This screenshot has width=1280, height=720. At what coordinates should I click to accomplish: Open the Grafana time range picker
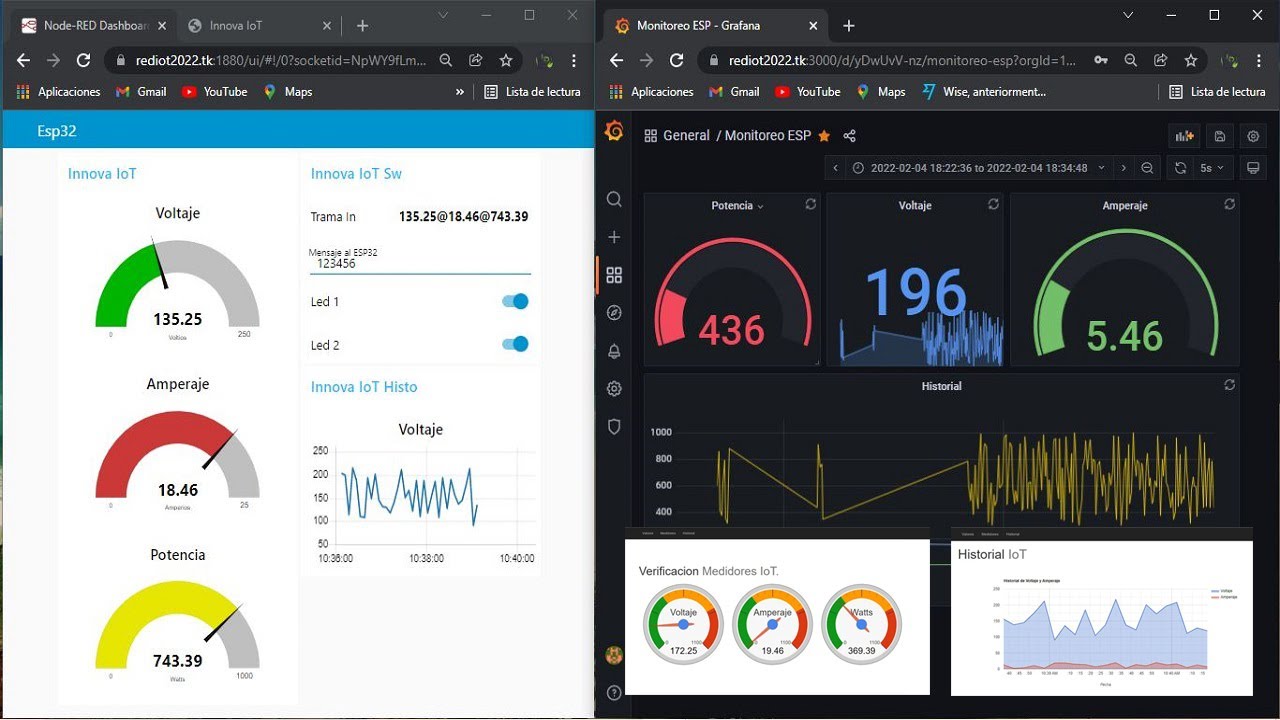[980, 168]
